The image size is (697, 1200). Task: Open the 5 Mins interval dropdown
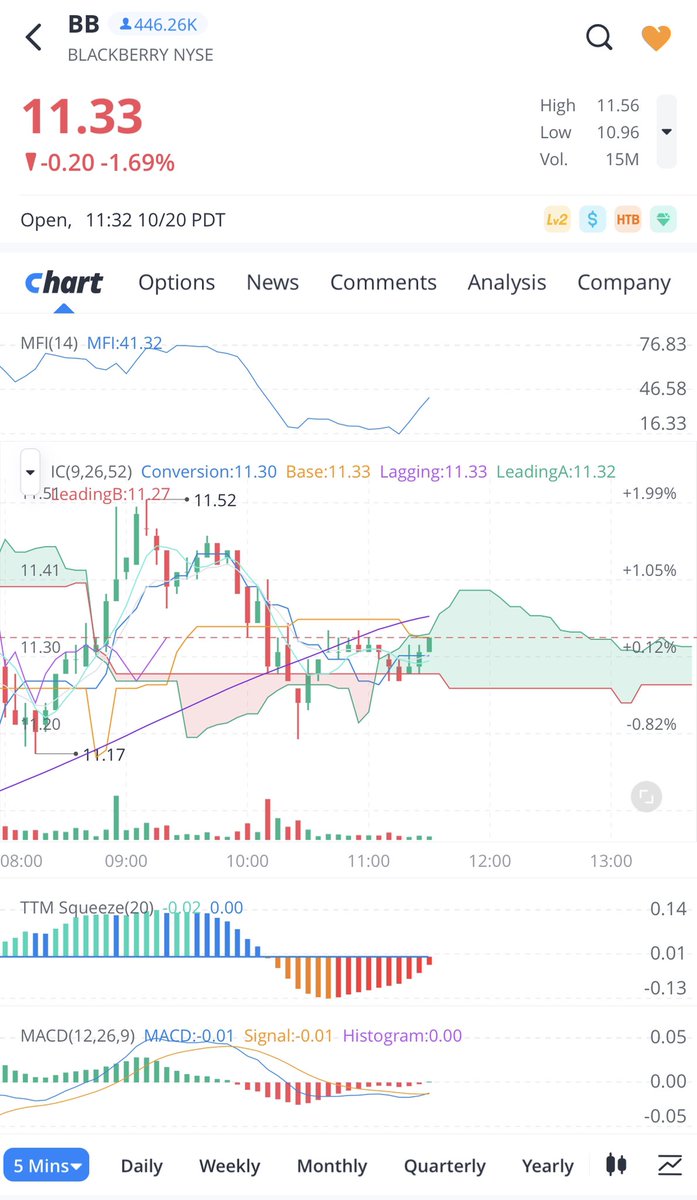(46, 1165)
